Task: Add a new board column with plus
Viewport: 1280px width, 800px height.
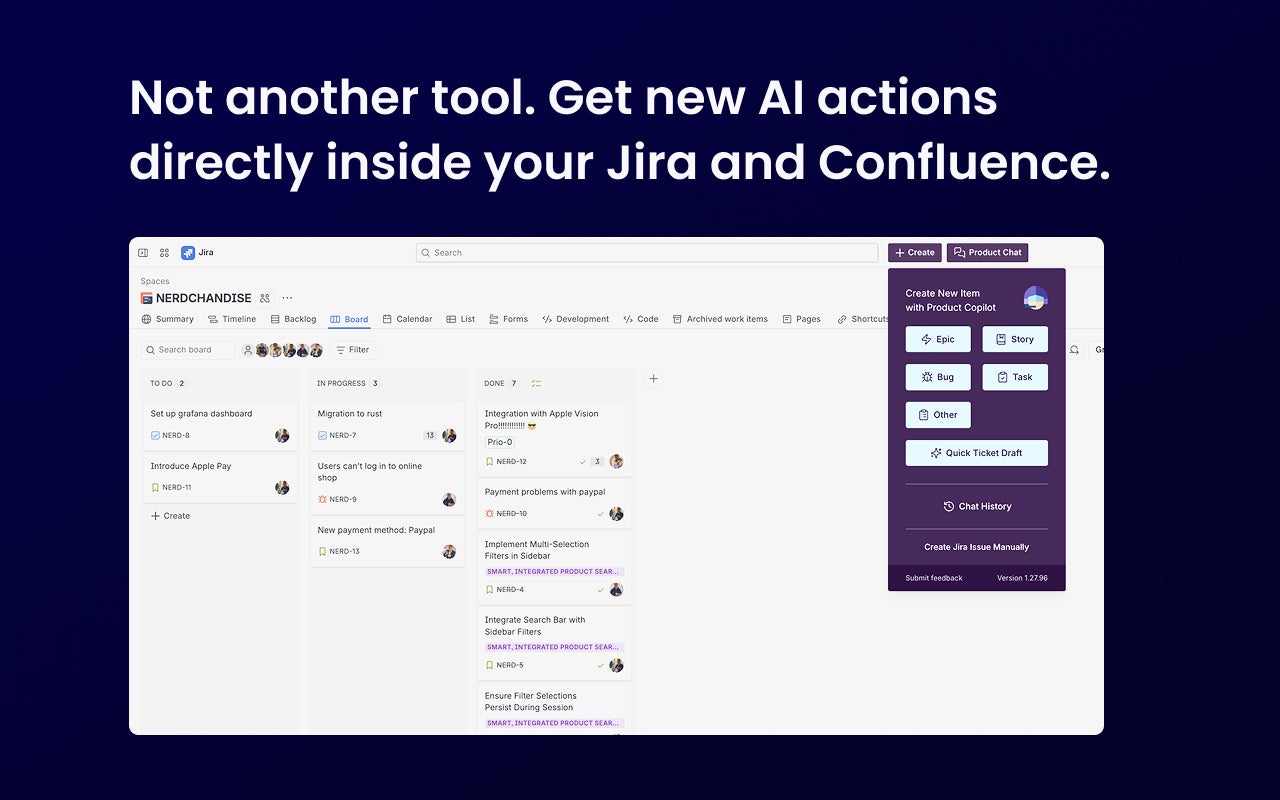Action: point(653,379)
